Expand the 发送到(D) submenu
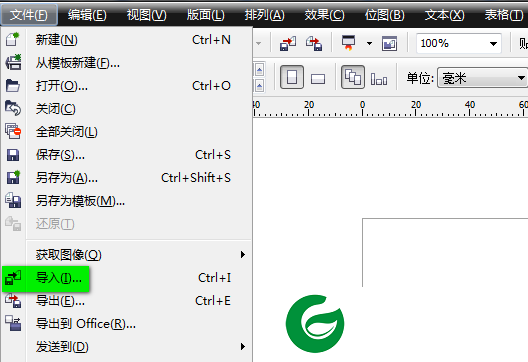 tap(127, 347)
